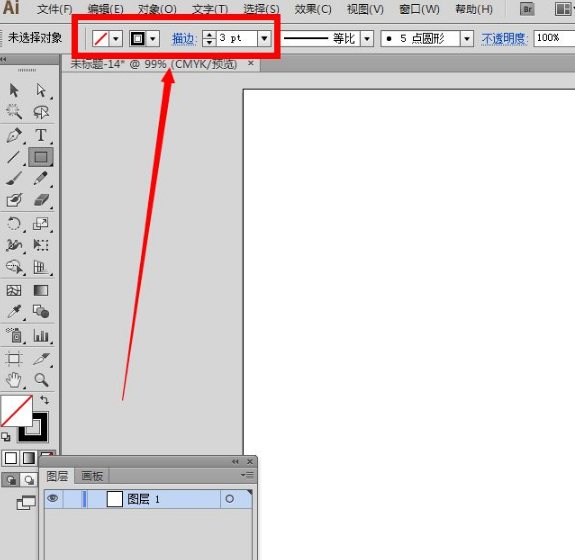Select the Perspective Grid tool
The image size is (575, 560).
(x=41, y=267)
